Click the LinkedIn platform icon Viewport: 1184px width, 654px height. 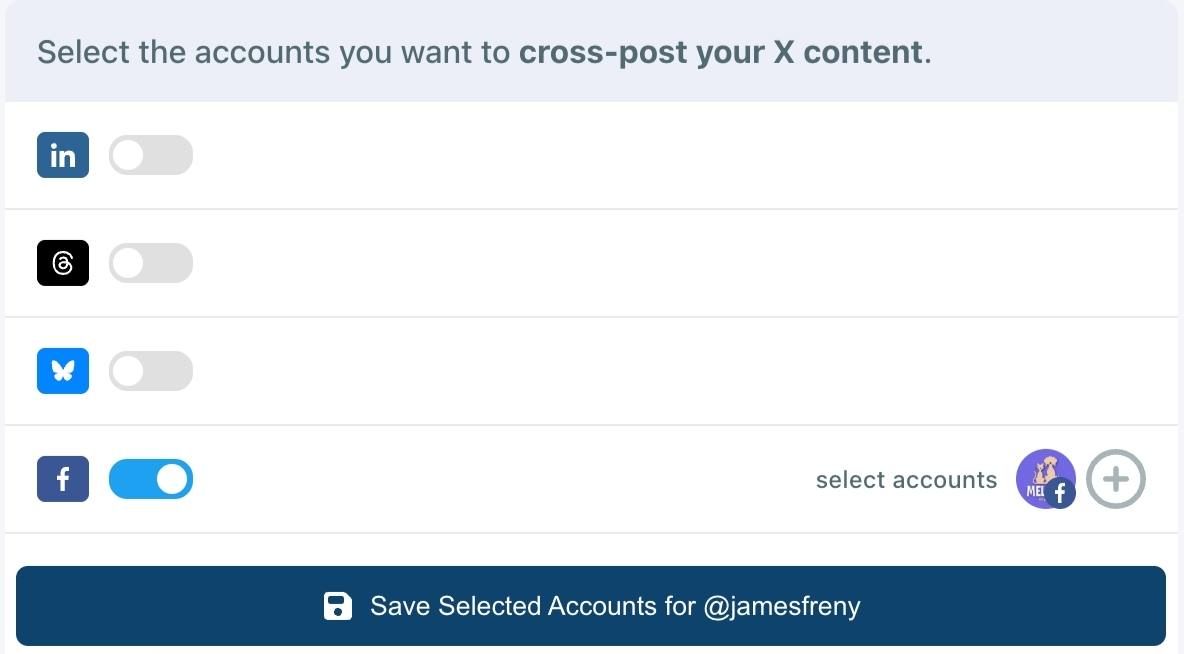[63, 155]
